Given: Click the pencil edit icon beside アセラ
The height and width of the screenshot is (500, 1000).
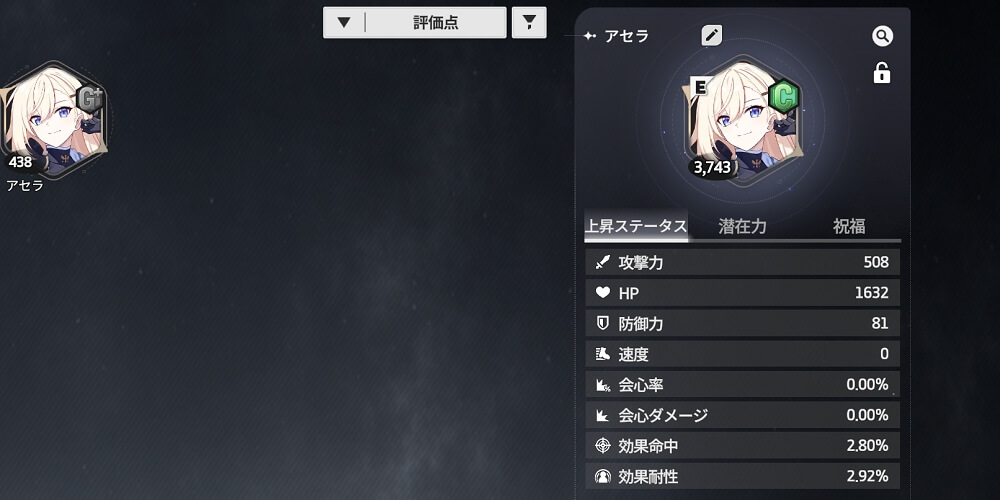Looking at the screenshot, I should (712, 36).
